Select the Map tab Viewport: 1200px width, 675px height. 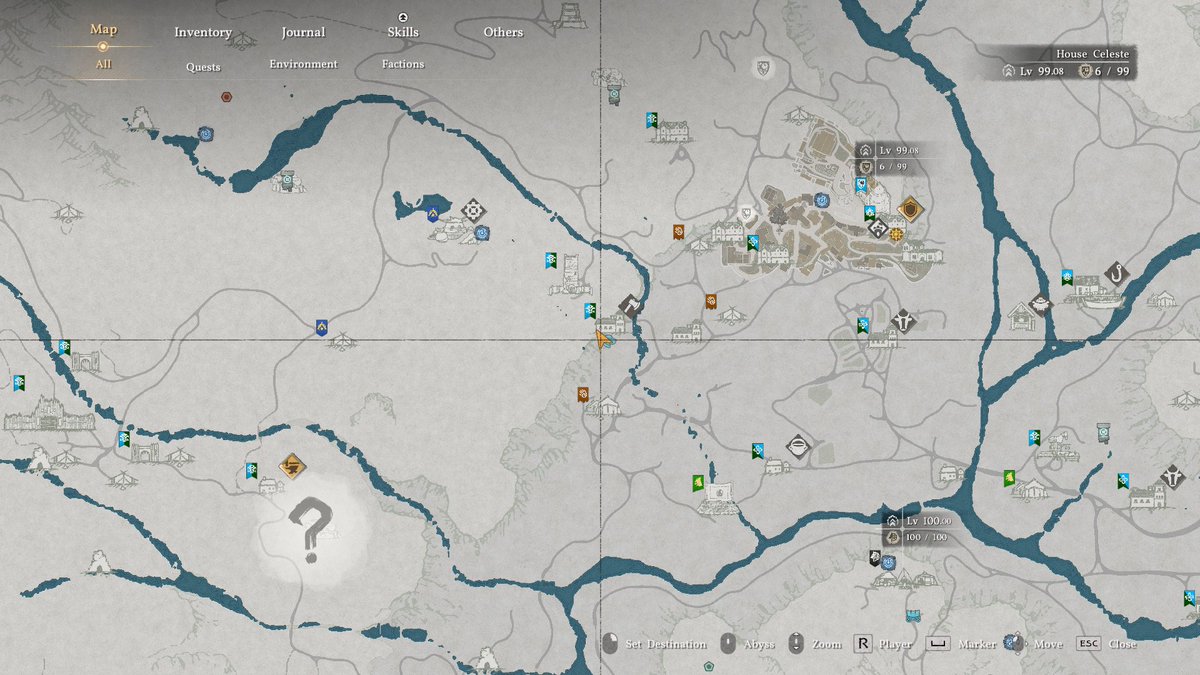click(x=103, y=29)
